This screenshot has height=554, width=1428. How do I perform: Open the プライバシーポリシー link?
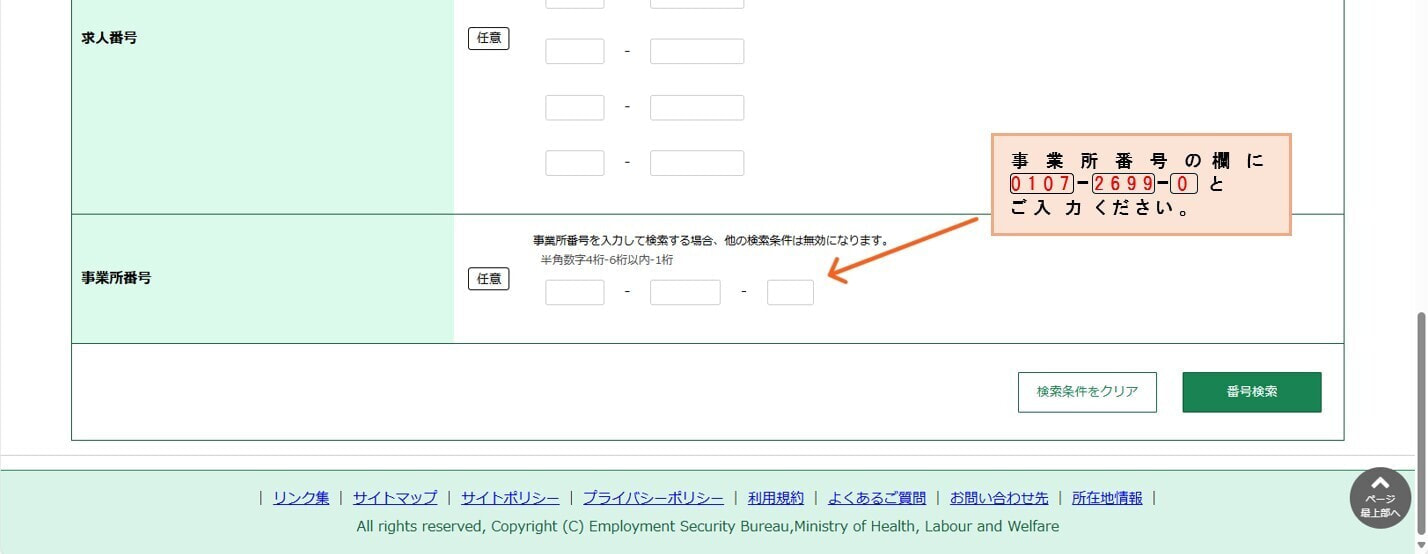653,498
